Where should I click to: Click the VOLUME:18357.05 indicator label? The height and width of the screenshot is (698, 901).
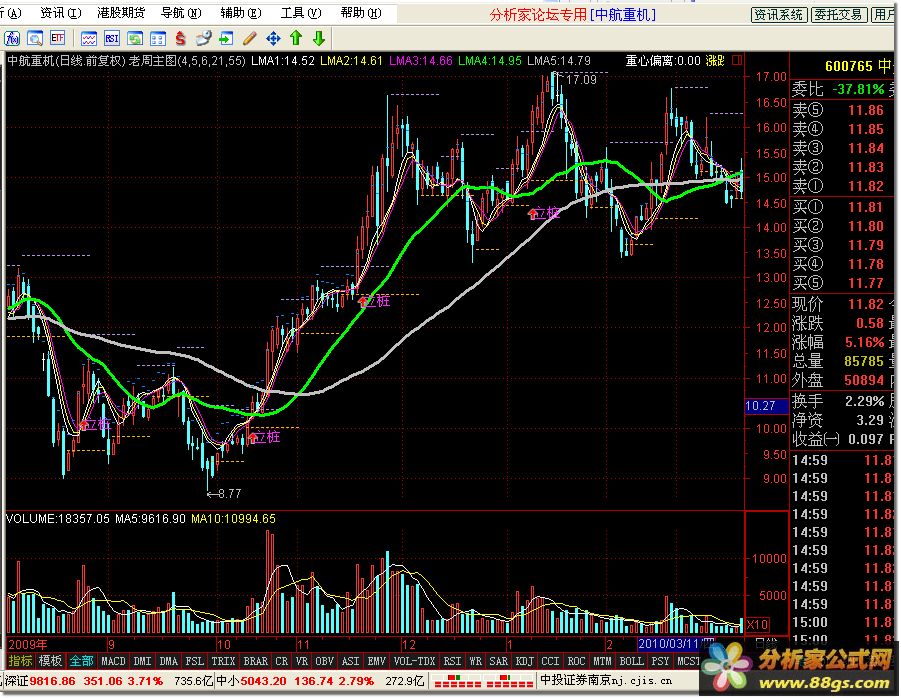point(57,519)
